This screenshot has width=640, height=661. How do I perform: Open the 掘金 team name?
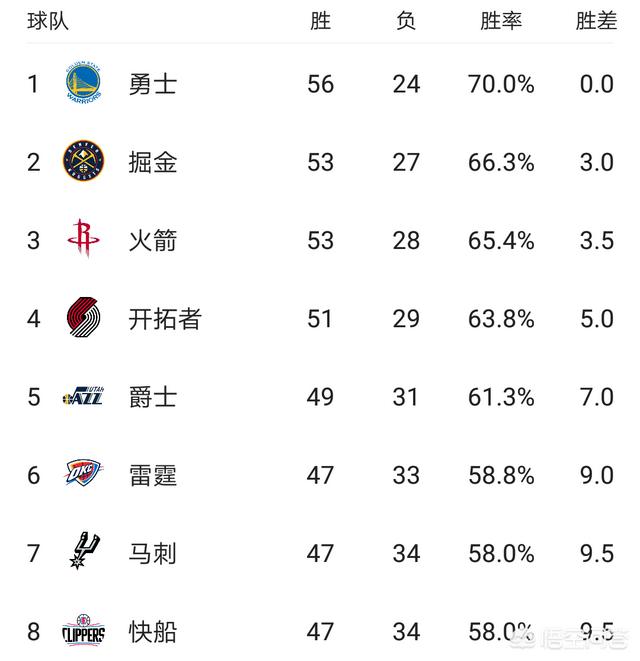point(153,162)
